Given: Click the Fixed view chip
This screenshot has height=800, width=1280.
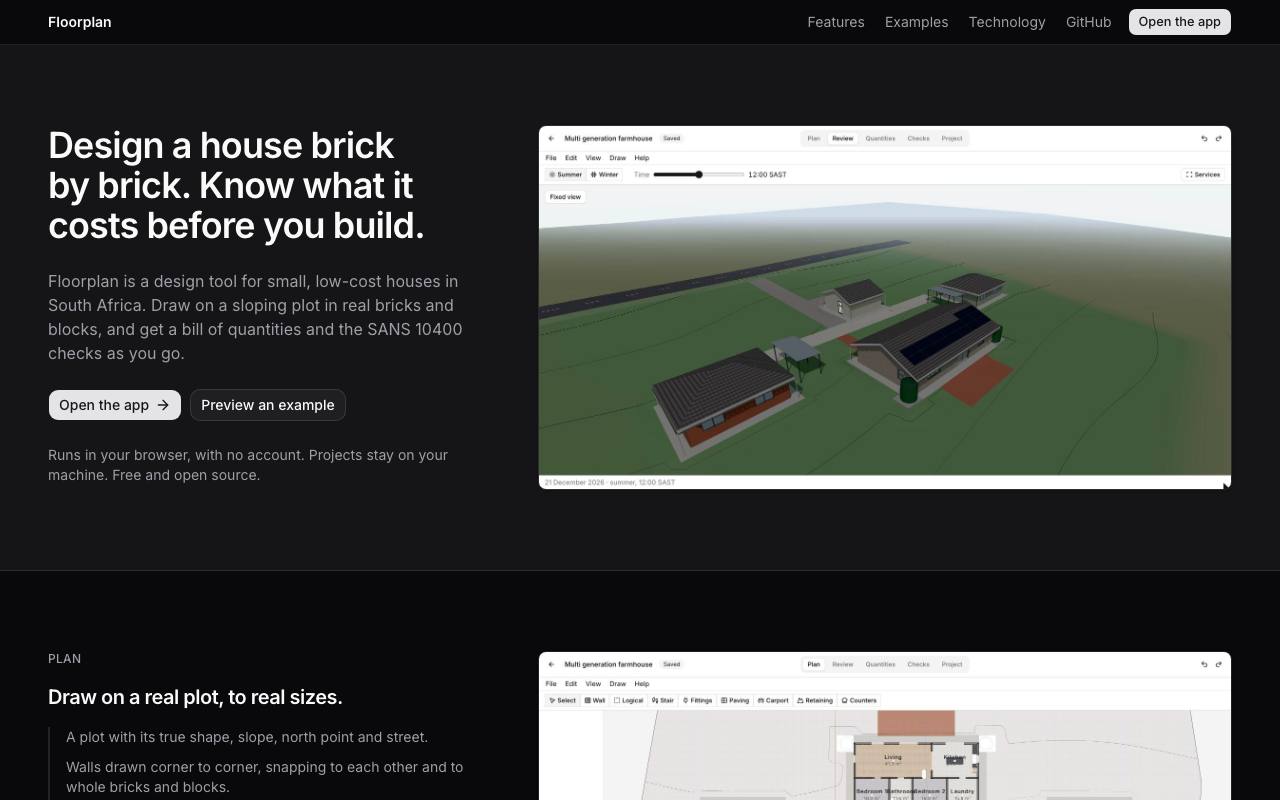Looking at the screenshot, I should tap(565, 197).
